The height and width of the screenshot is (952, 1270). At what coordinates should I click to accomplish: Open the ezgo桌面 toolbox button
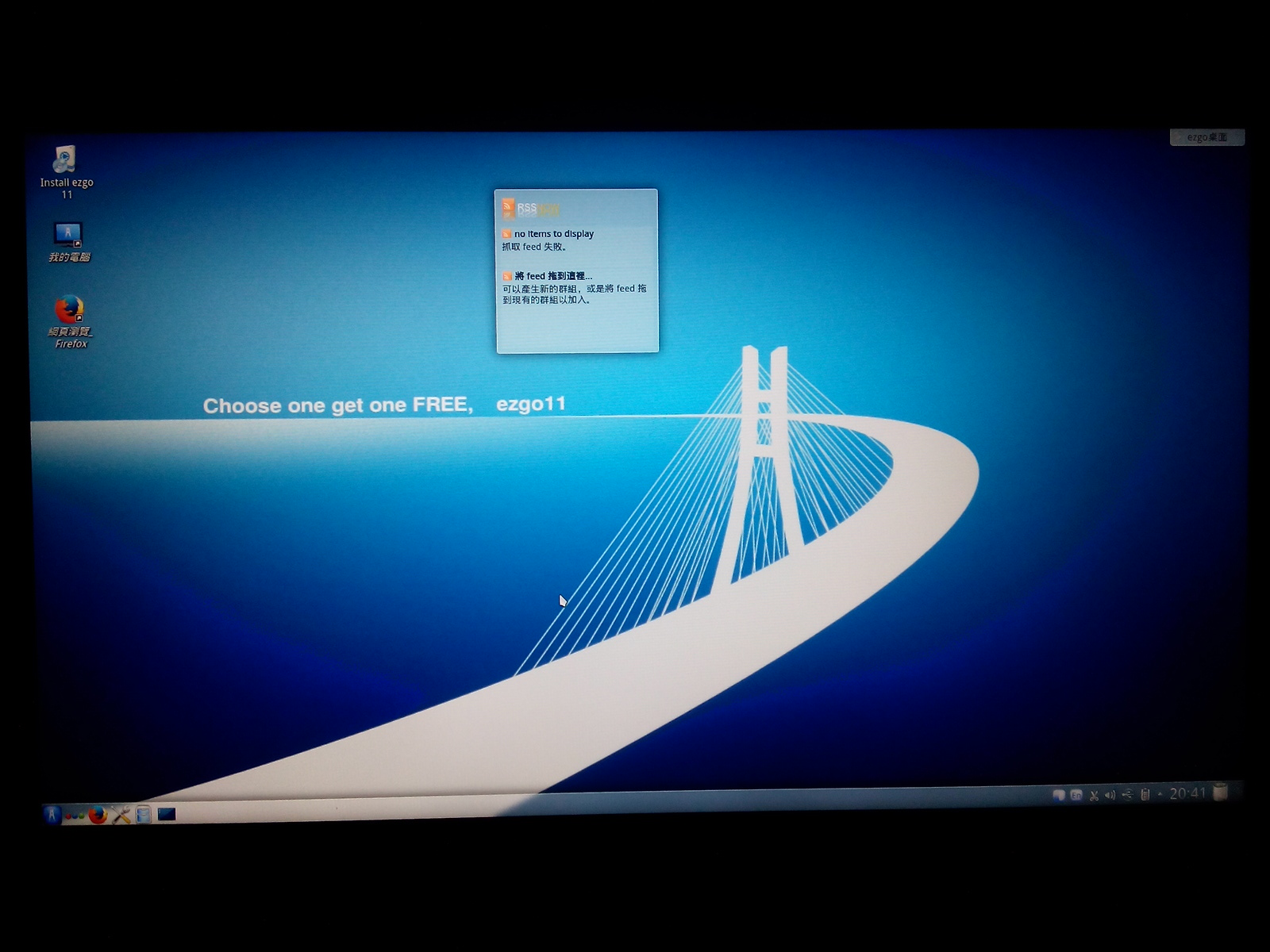coord(1206,137)
